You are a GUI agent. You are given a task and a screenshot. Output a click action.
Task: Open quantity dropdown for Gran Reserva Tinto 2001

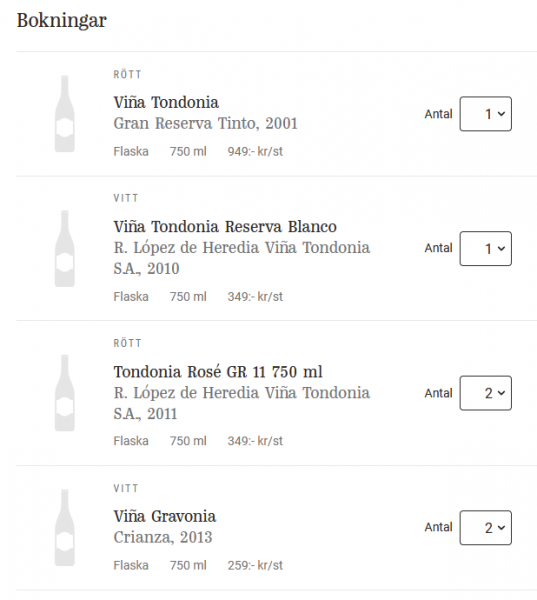[485, 114]
